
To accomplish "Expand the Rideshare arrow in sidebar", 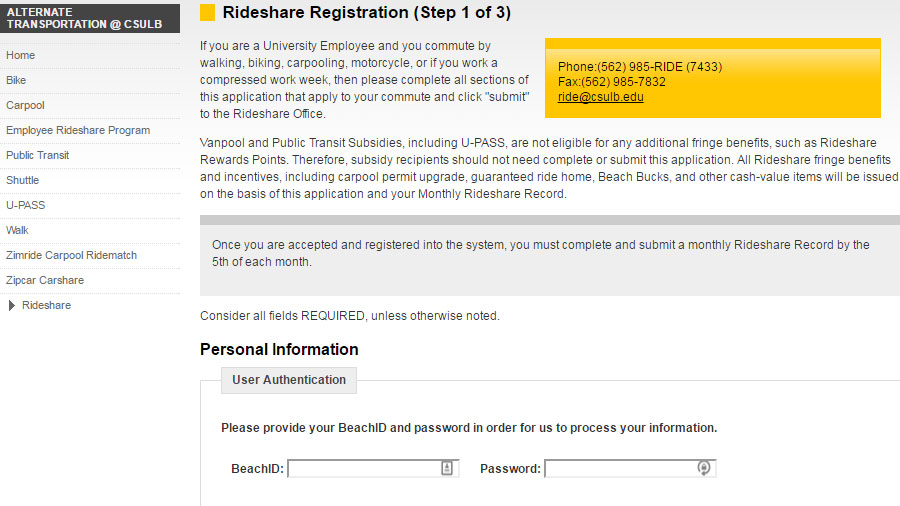I will click(x=12, y=306).
